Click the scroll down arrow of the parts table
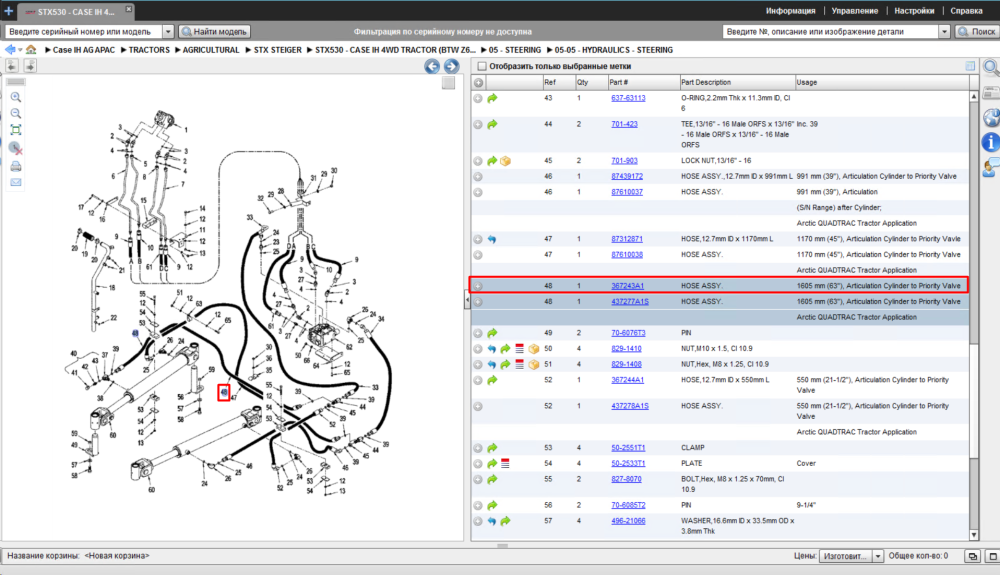The image size is (1000, 575). point(974,535)
